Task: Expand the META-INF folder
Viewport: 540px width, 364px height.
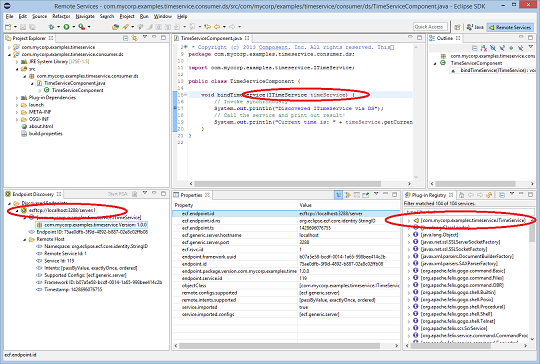Action: pos(17,112)
